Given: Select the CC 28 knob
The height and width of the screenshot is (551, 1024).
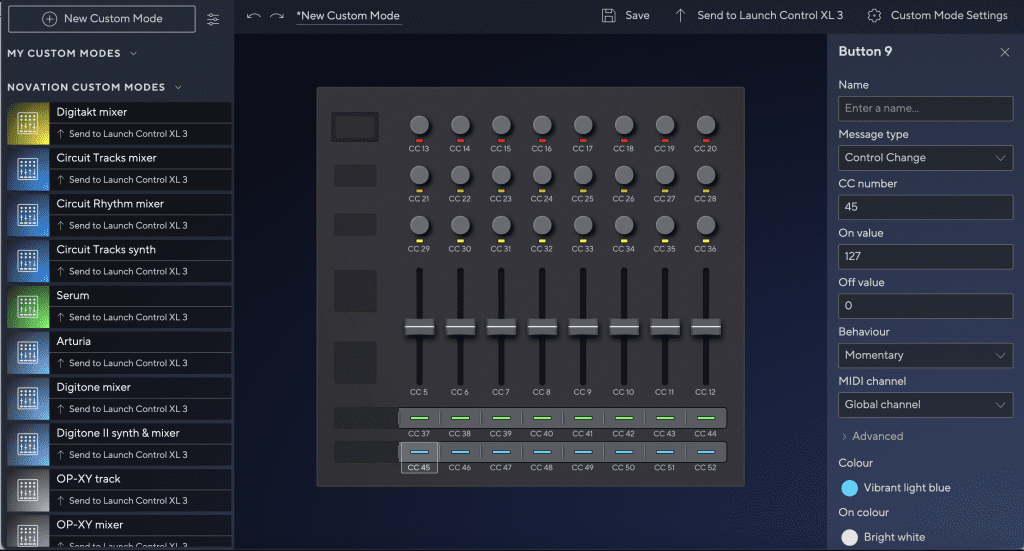Looking at the screenshot, I should click(x=706, y=175).
